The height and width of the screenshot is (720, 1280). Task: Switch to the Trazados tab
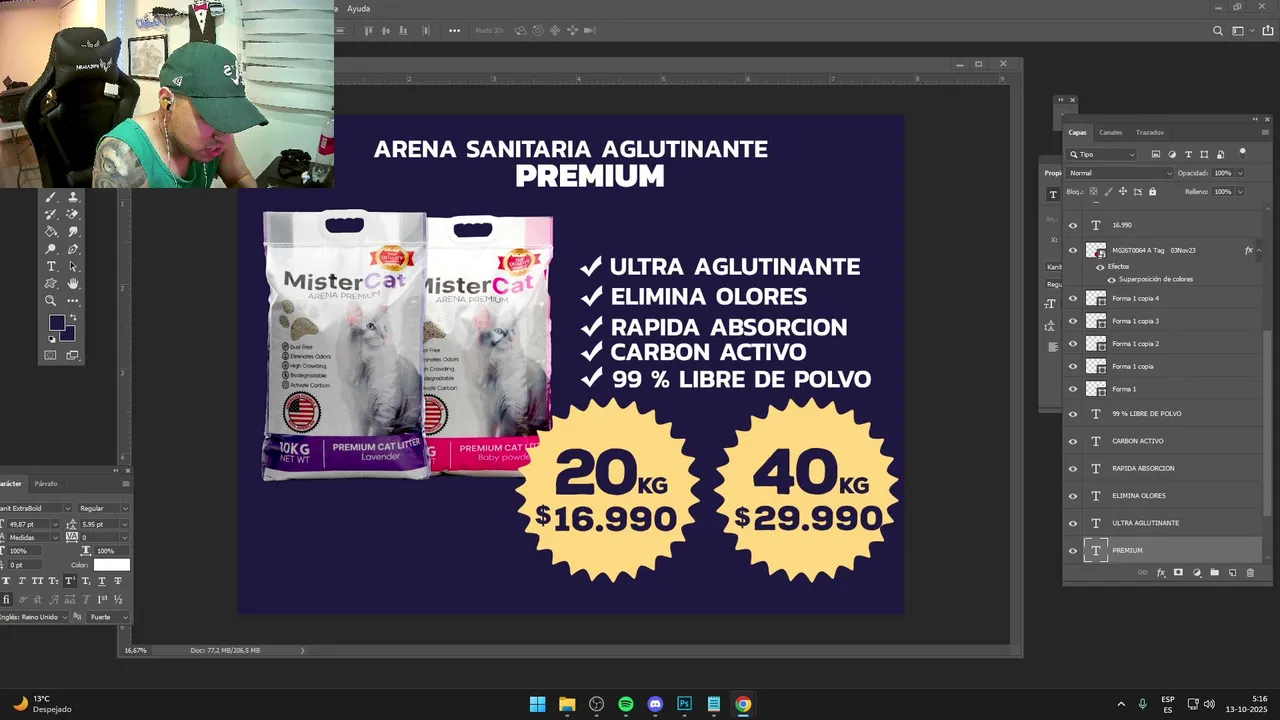click(x=1149, y=133)
